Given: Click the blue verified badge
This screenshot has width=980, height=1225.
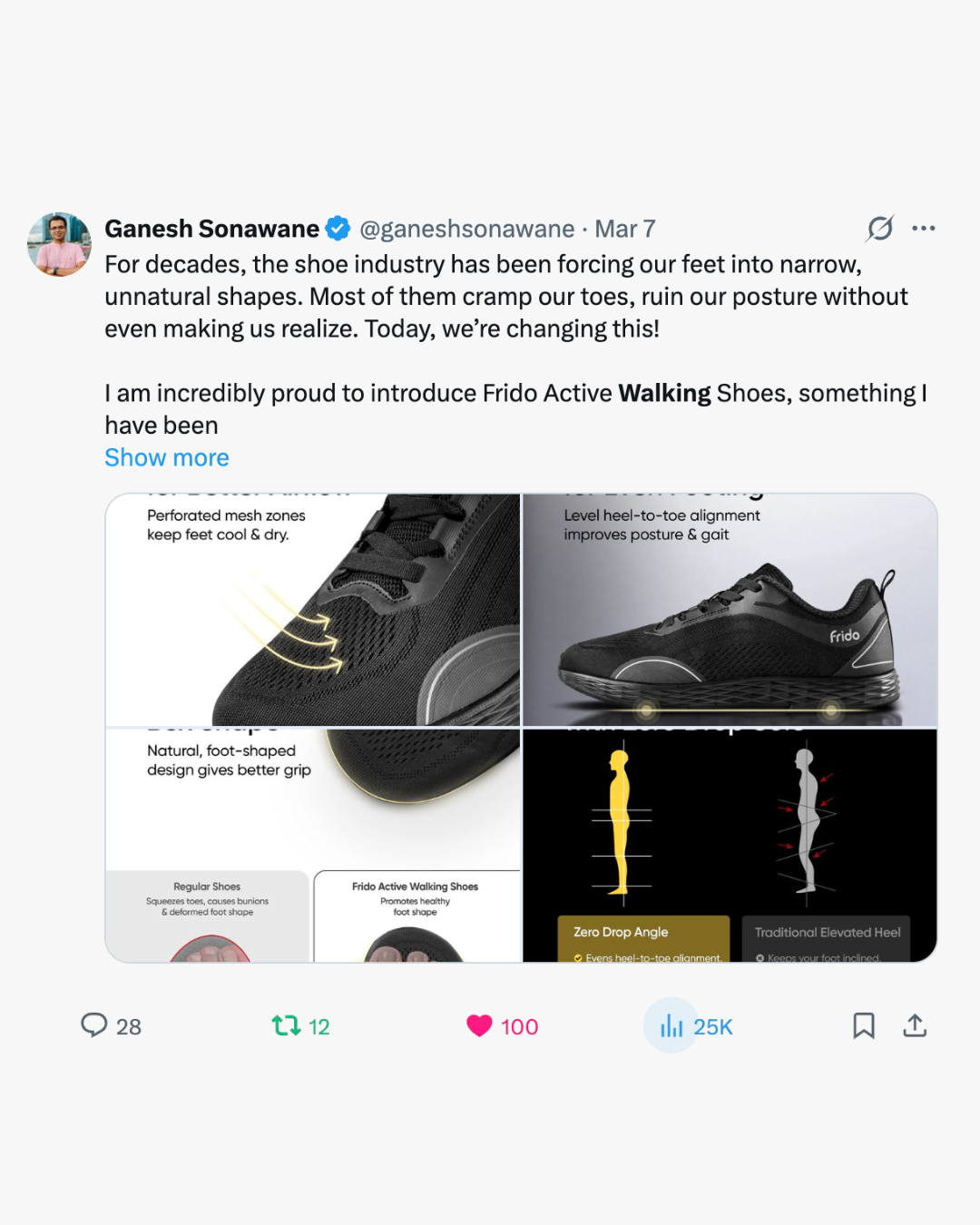Looking at the screenshot, I should click(338, 229).
